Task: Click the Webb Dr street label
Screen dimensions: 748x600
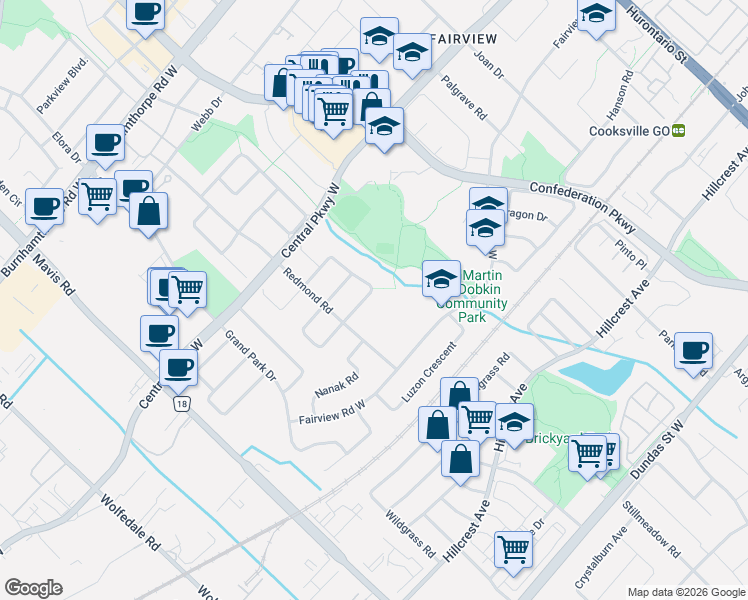Action: tap(207, 114)
